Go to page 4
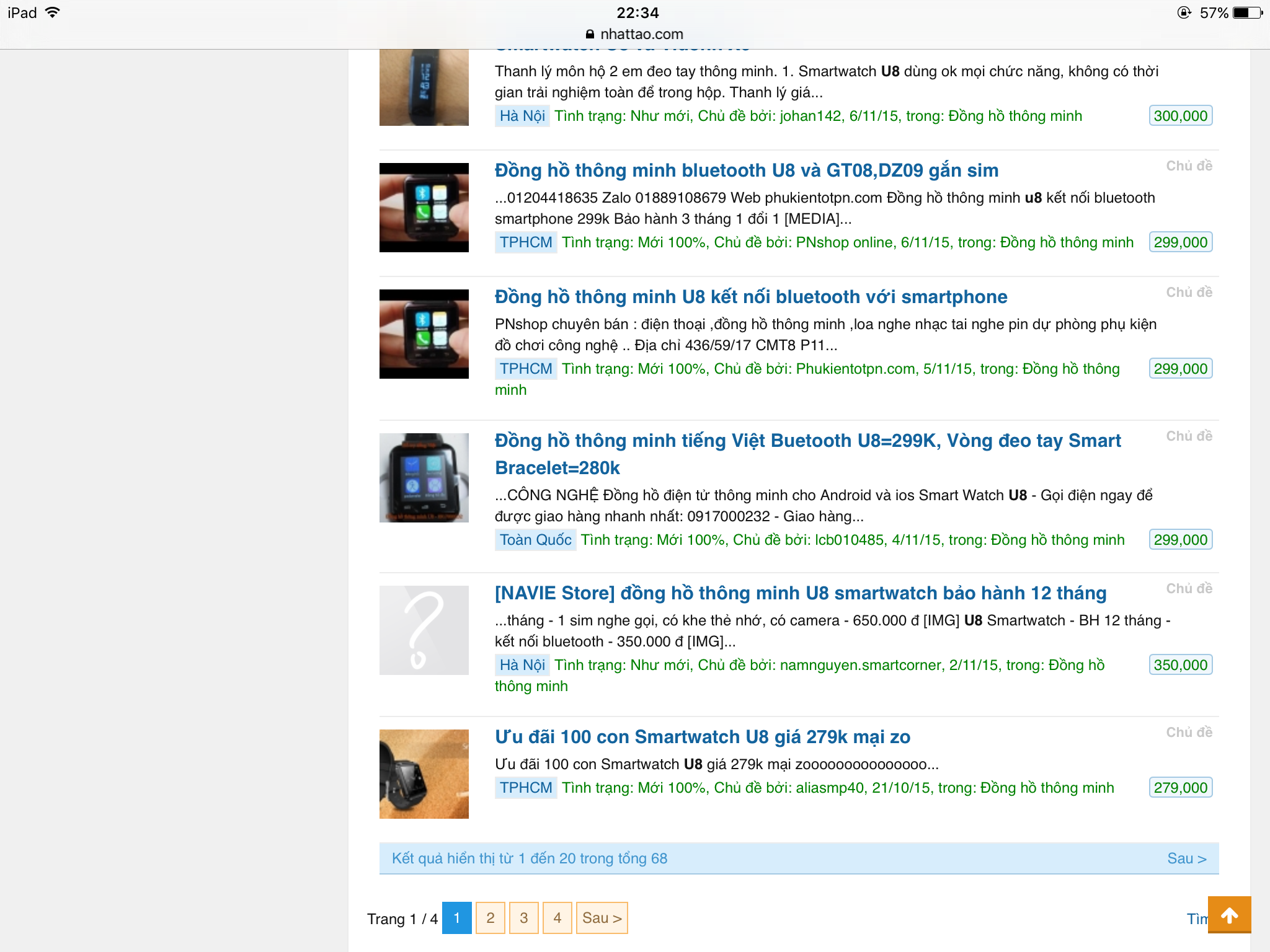 tap(557, 918)
